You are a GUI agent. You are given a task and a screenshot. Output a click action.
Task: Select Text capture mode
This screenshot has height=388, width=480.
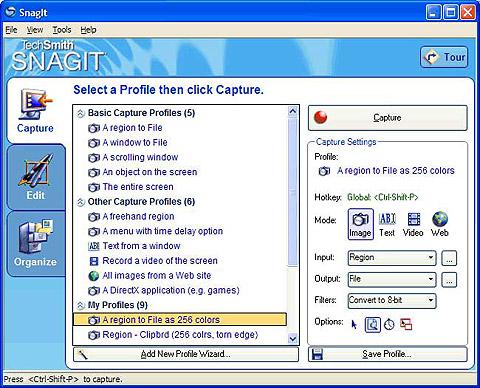pyautogui.click(x=387, y=225)
